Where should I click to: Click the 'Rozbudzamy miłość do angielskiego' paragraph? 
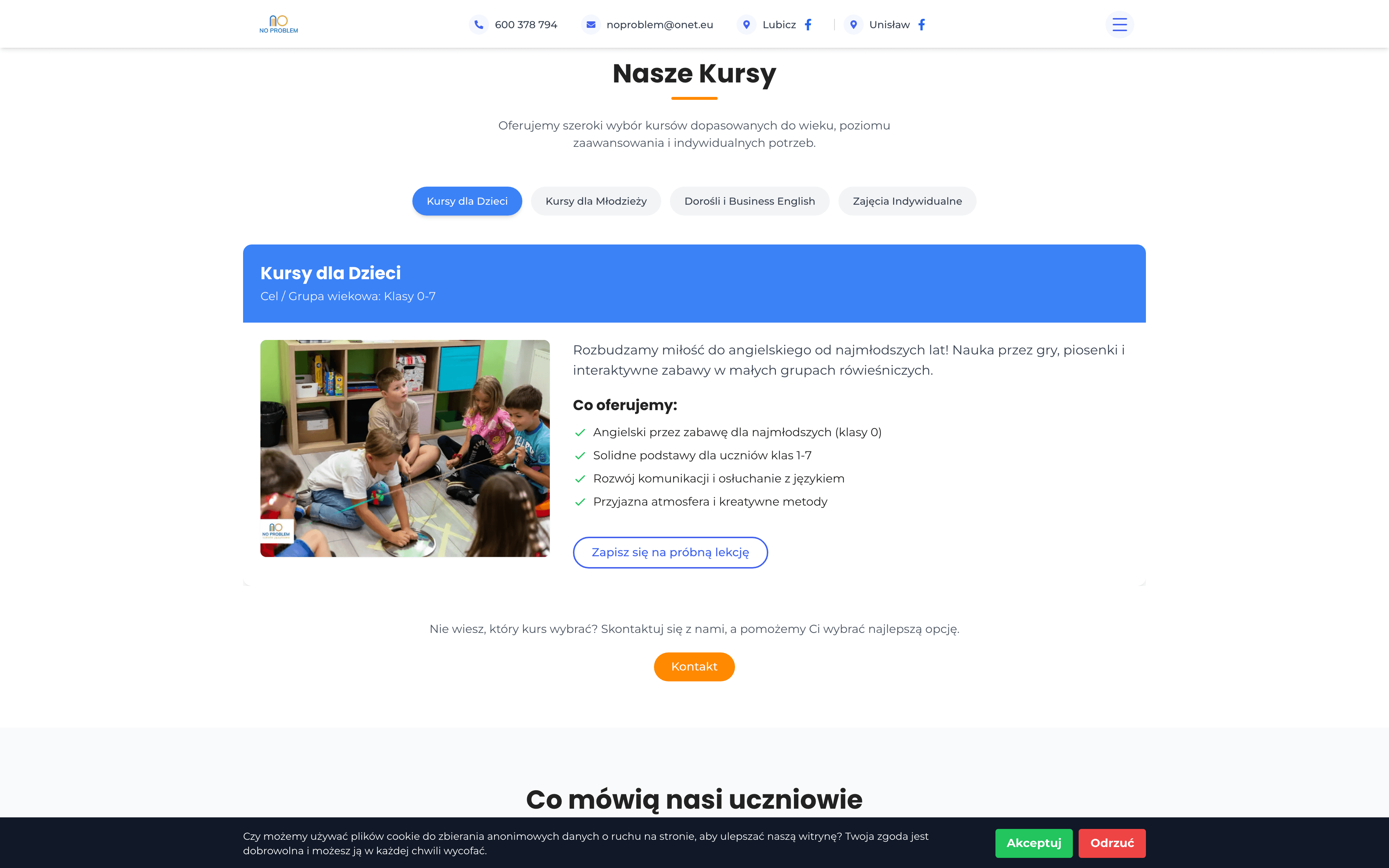click(x=848, y=360)
